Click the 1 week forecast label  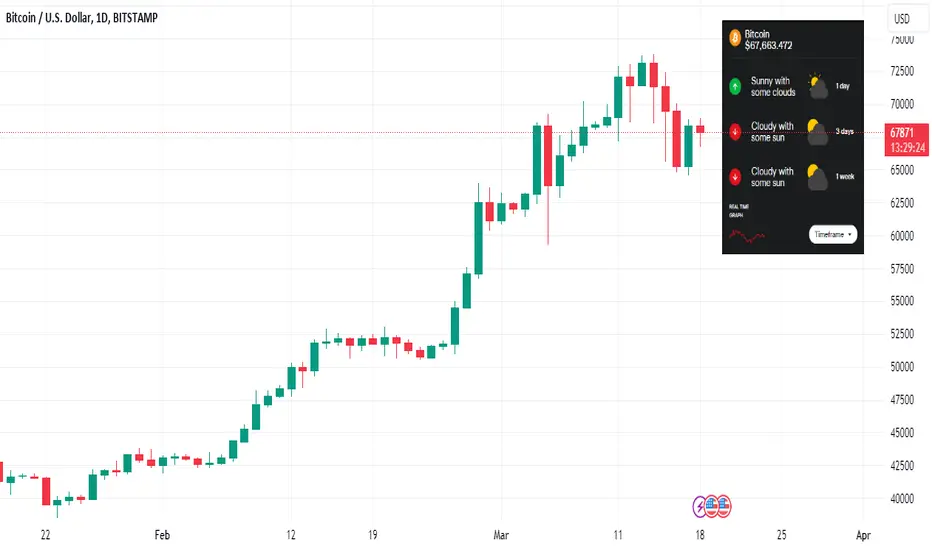coord(845,177)
